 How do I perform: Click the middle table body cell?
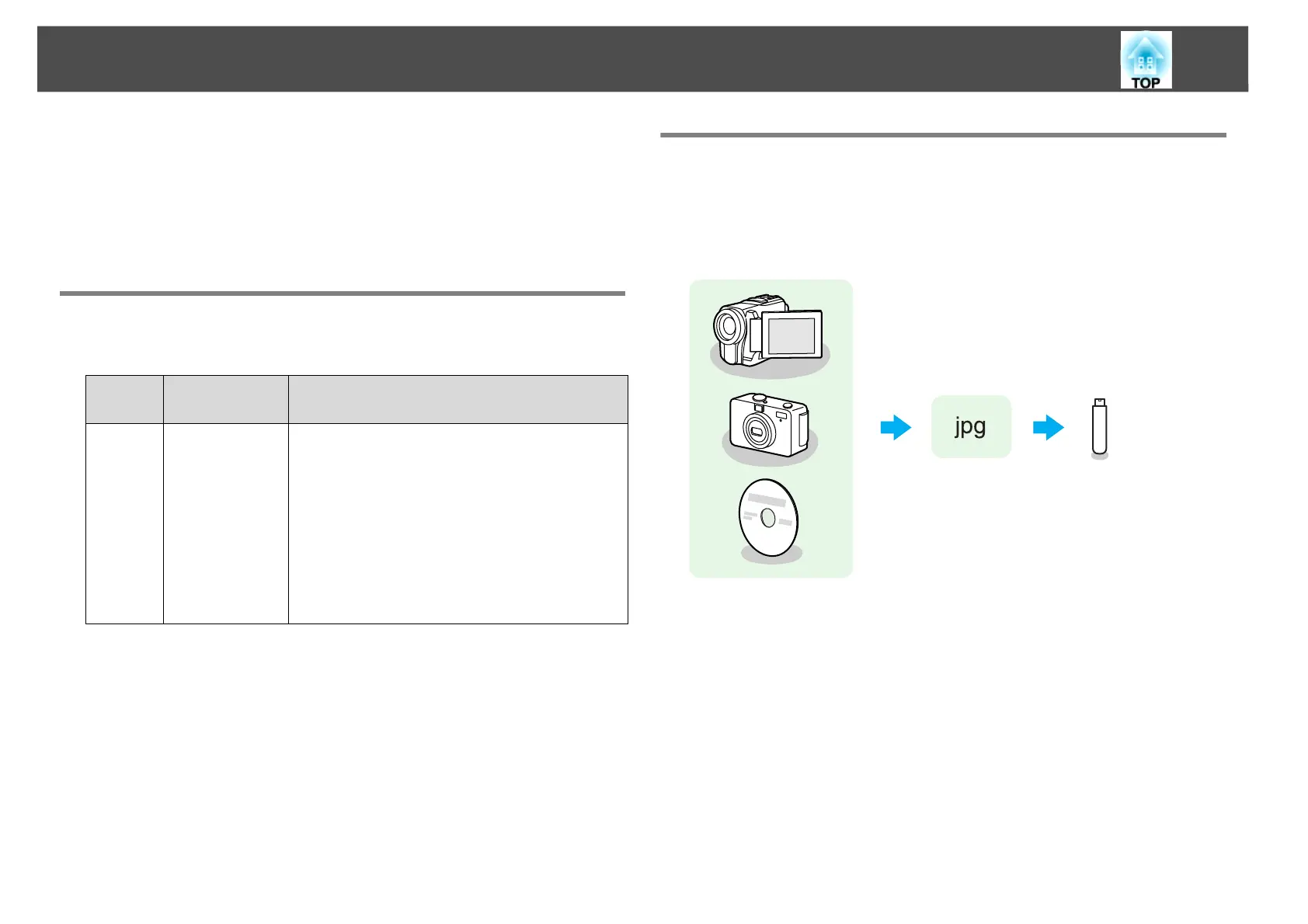pyautogui.click(x=226, y=523)
